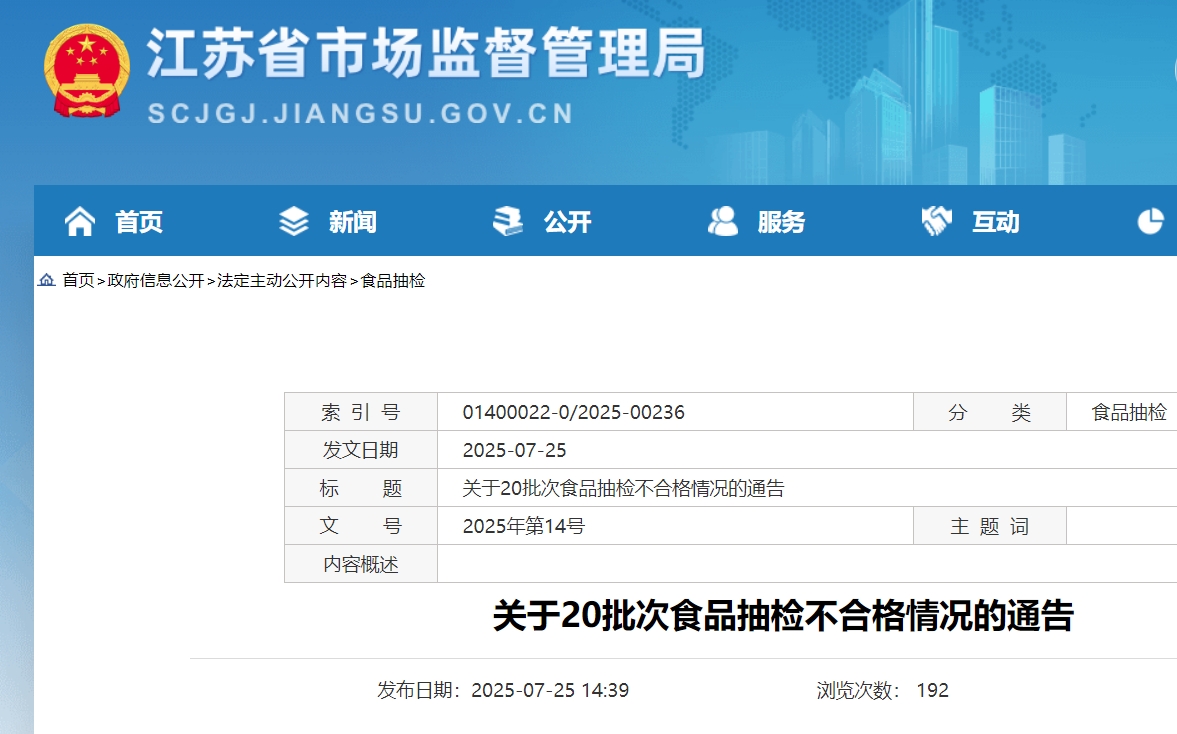Click the small home icon in breadcrumb
This screenshot has height=734, width=1177.
(47, 281)
